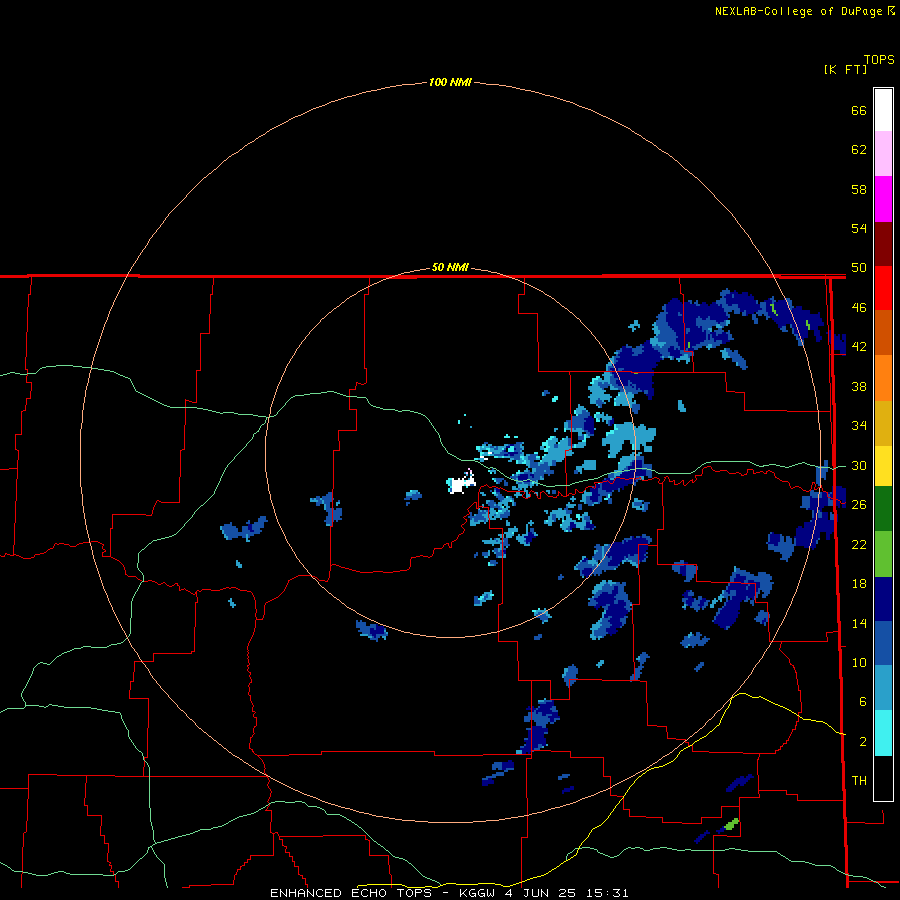Select the black TH legend swatch

point(883,778)
